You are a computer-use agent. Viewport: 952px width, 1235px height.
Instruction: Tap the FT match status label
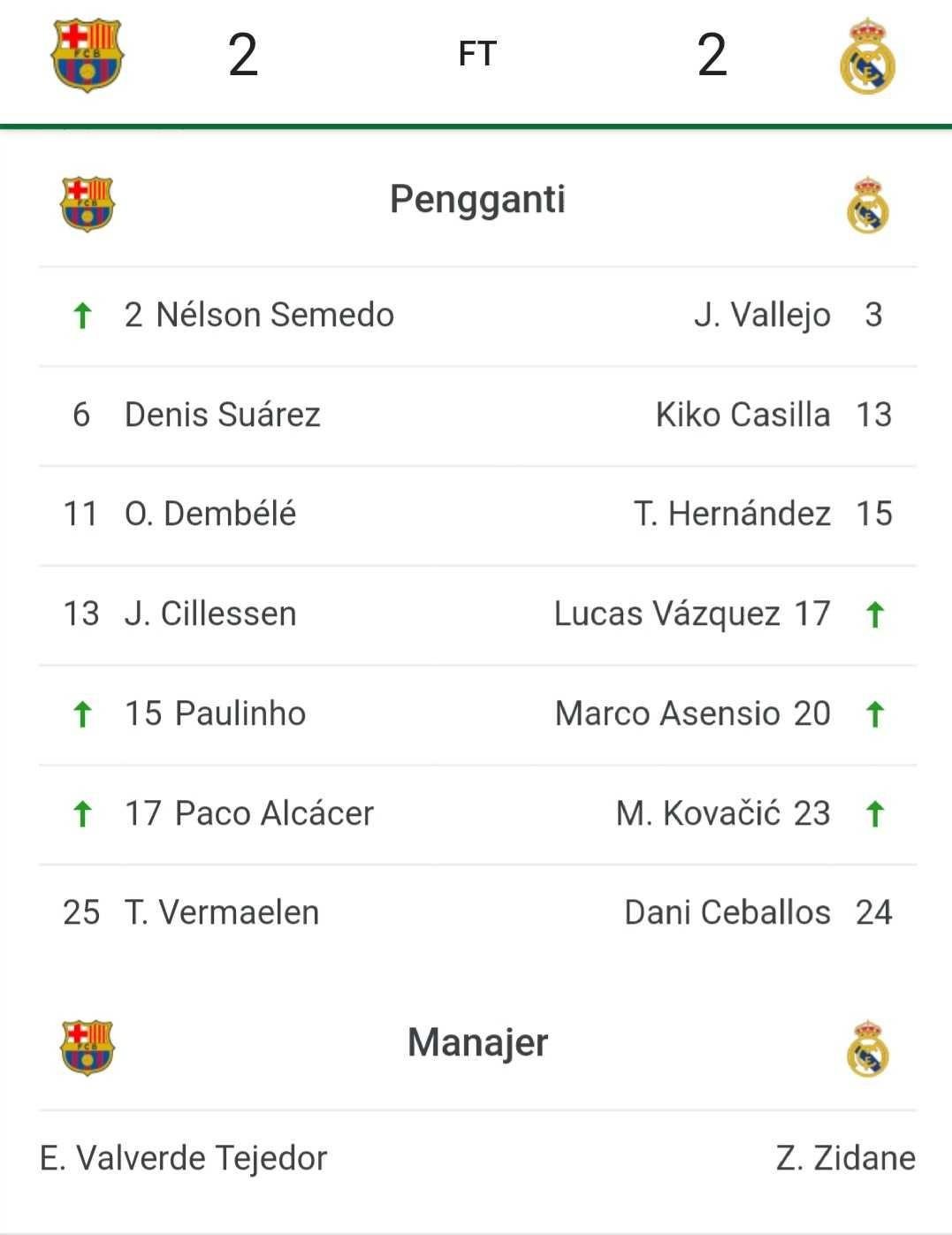point(477,55)
